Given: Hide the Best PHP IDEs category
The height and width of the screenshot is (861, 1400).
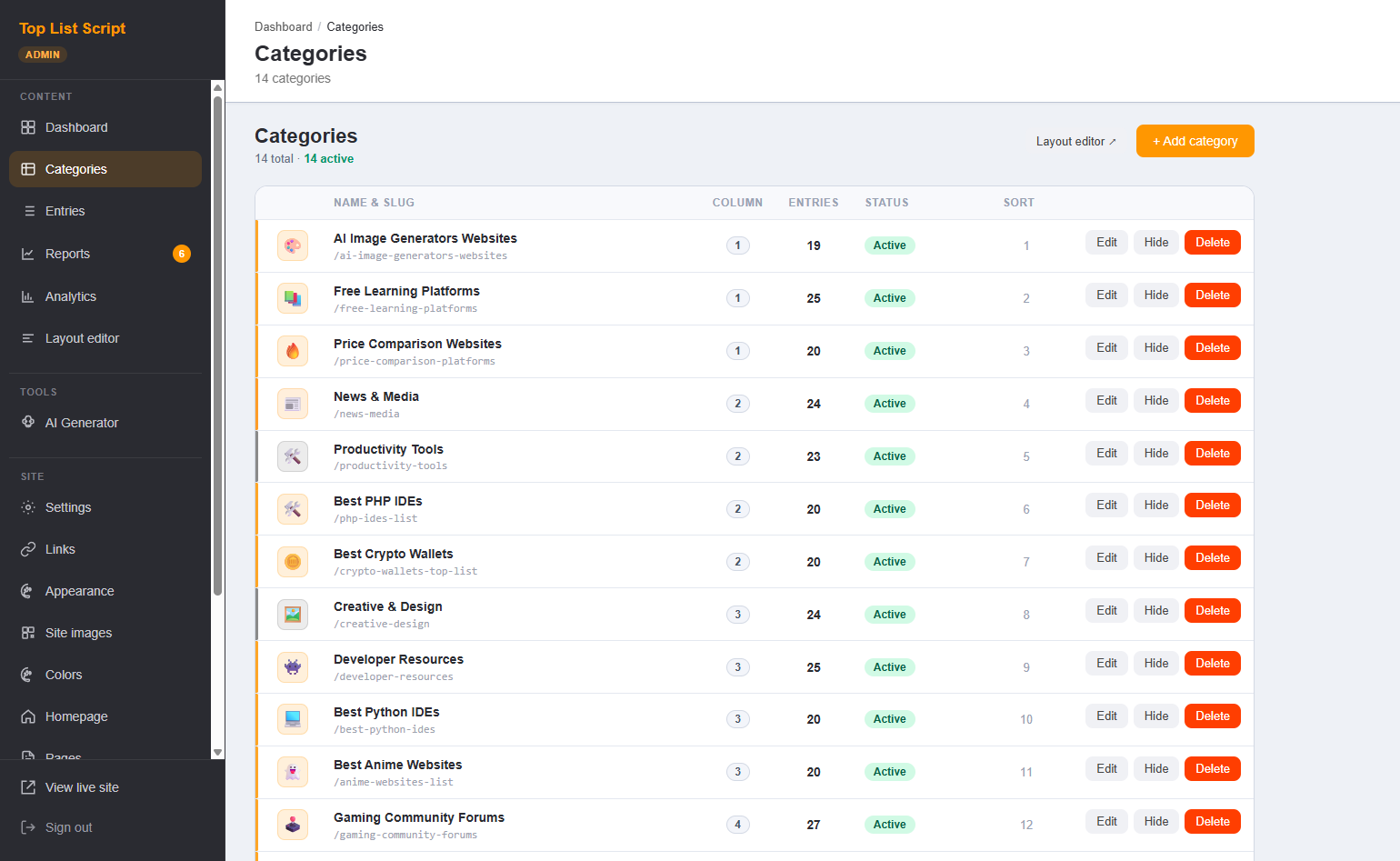Looking at the screenshot, I should click(1156, 505).
